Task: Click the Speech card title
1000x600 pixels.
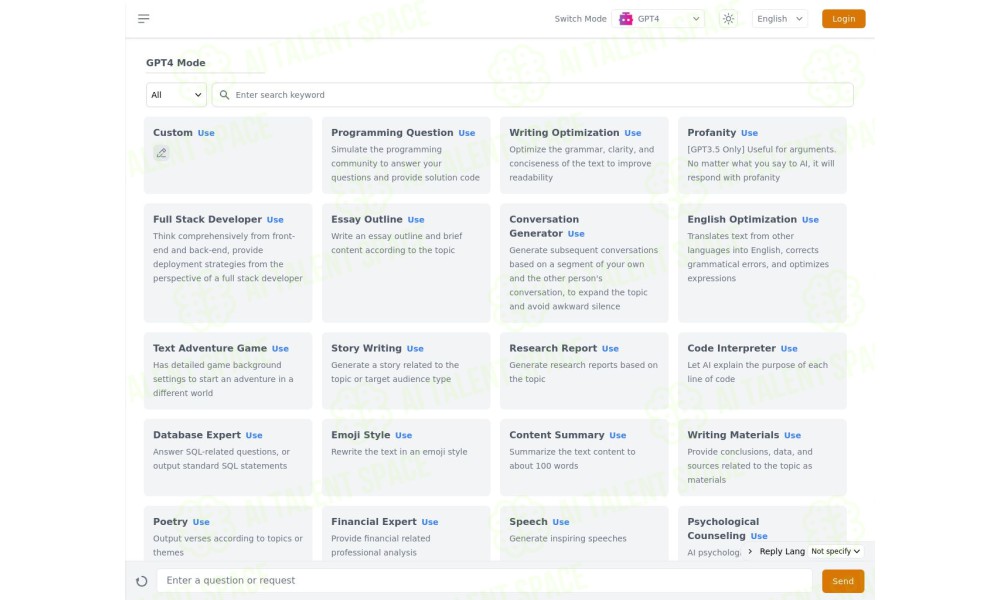Action: [528, 522]
